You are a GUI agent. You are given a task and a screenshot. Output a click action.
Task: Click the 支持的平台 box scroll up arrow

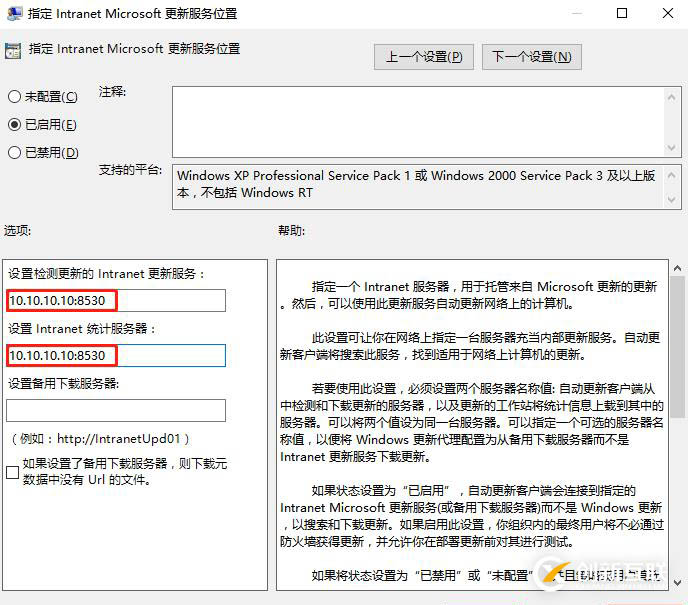(671, 175)
